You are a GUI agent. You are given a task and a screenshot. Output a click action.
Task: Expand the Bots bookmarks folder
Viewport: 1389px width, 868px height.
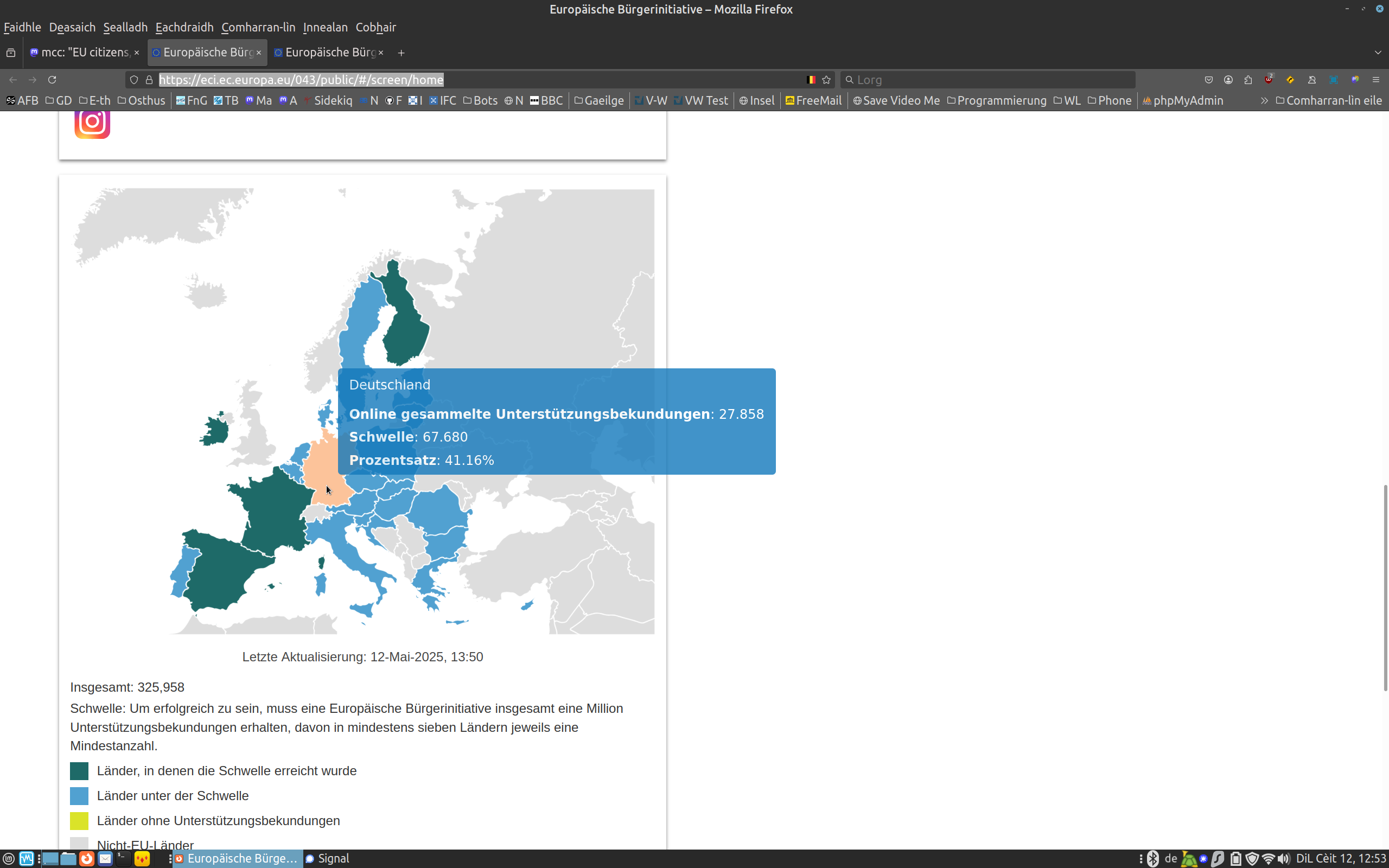click(480, 100)
